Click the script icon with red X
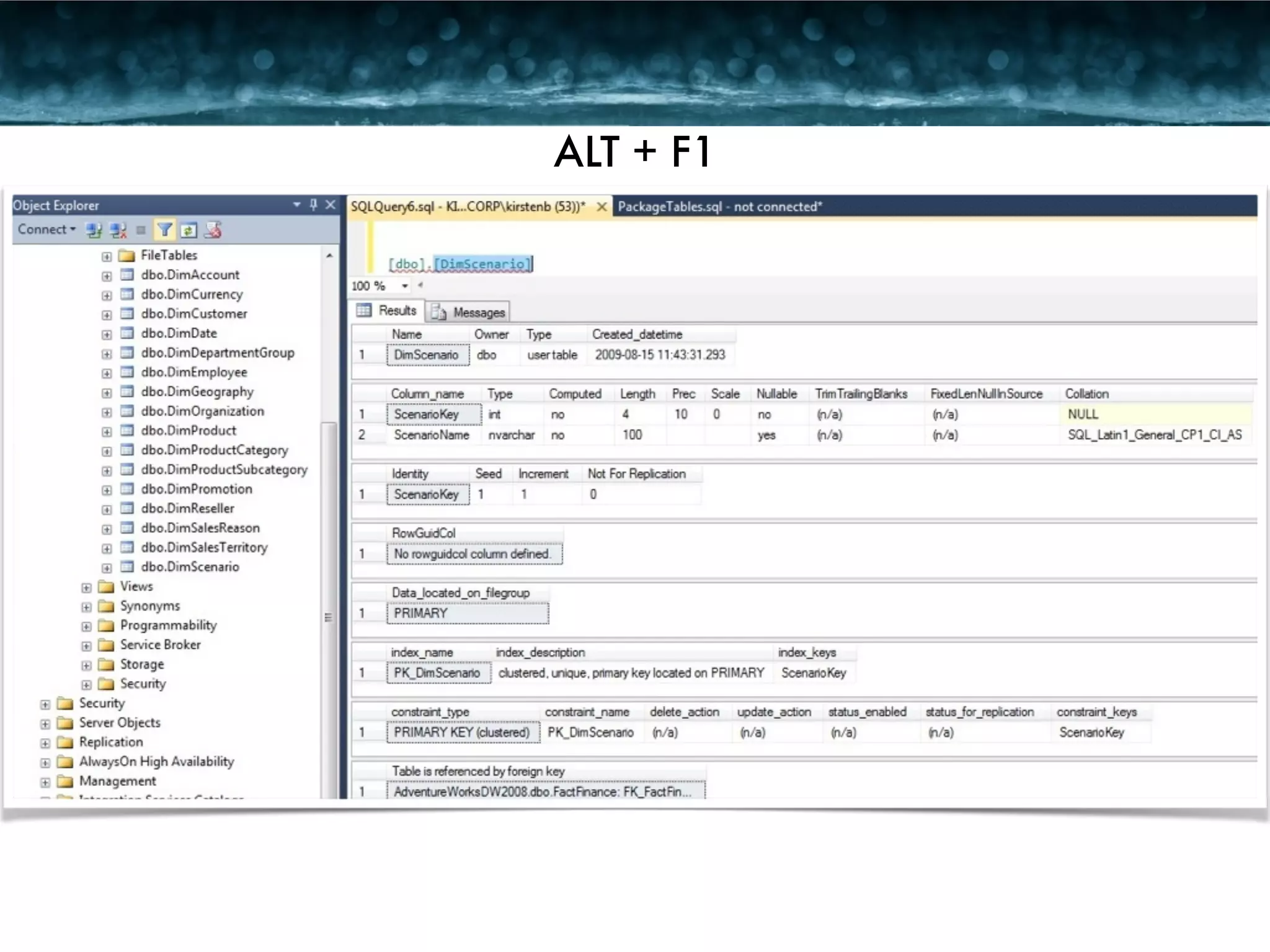The image size is (1270, 952). pyautogui.click(x=213, y=231)
